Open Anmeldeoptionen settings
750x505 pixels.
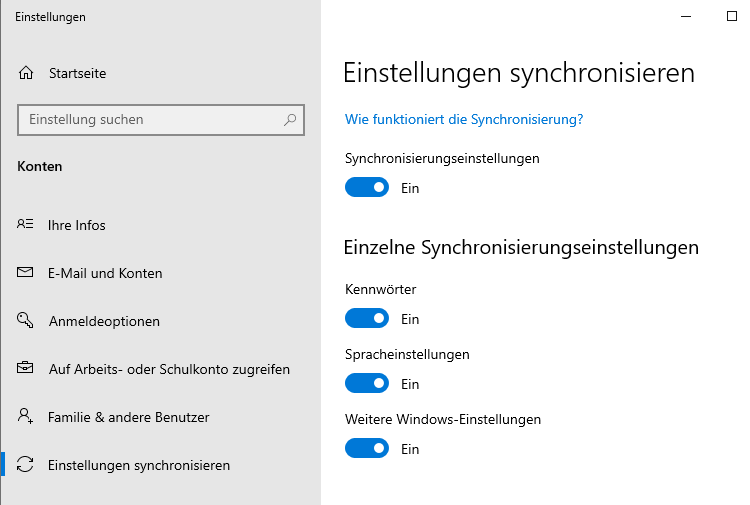[104, 321]
